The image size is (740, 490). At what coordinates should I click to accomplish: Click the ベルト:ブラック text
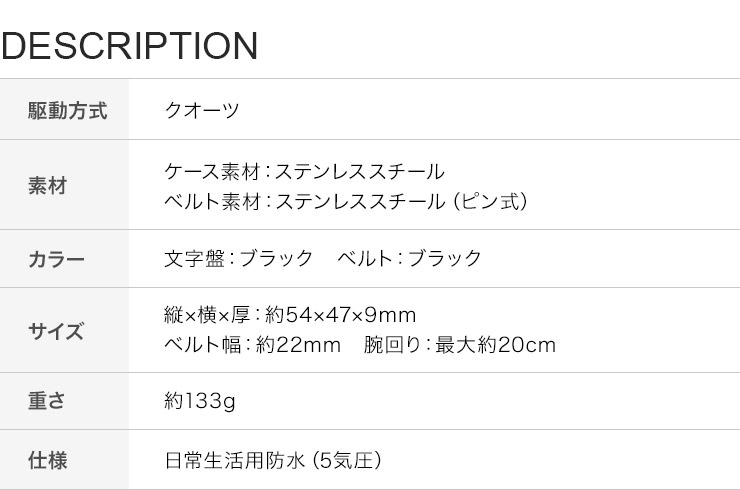[409, 258]
